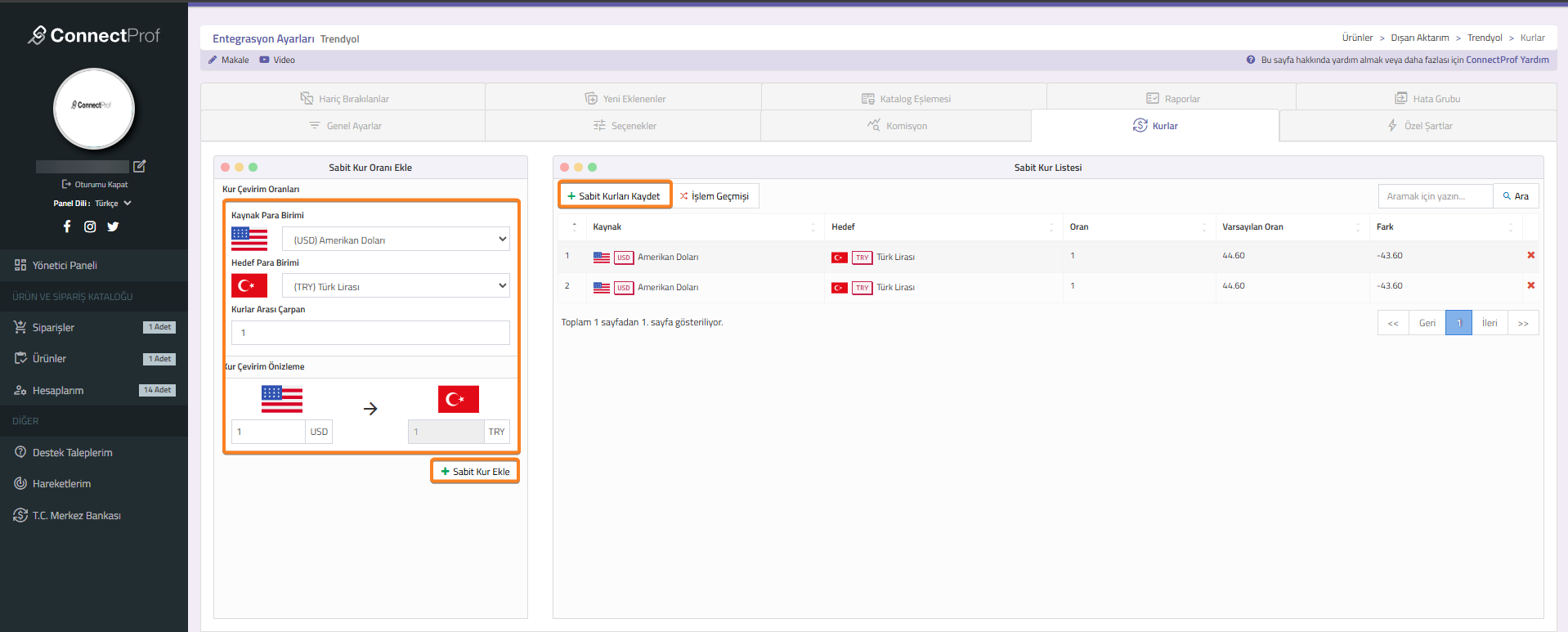Remove the second fixed rate row
The height and width of the screenshot is (632, 1568).
click(x=1530, y=285)
